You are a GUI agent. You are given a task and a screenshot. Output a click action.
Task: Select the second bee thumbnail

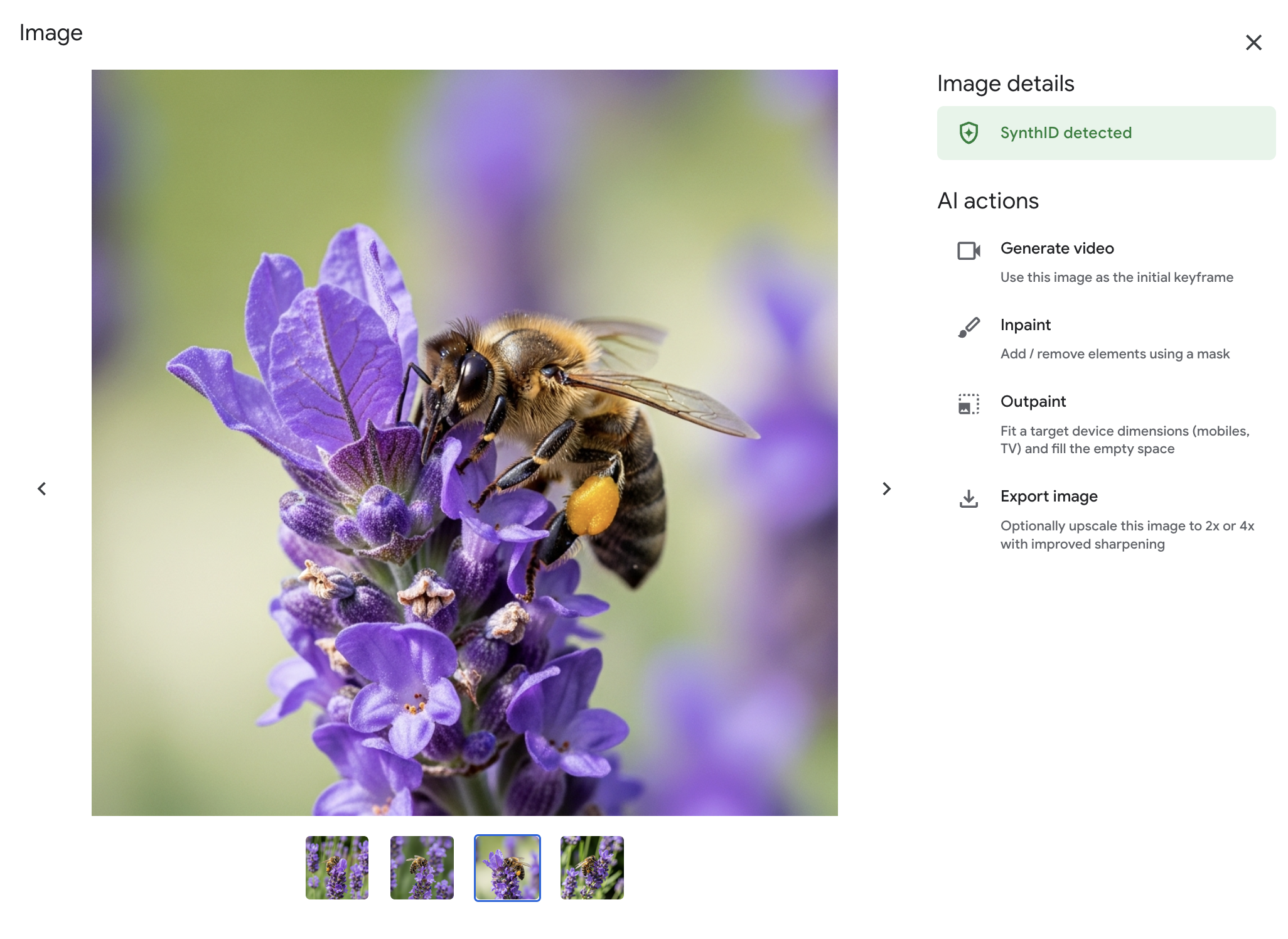422,867
